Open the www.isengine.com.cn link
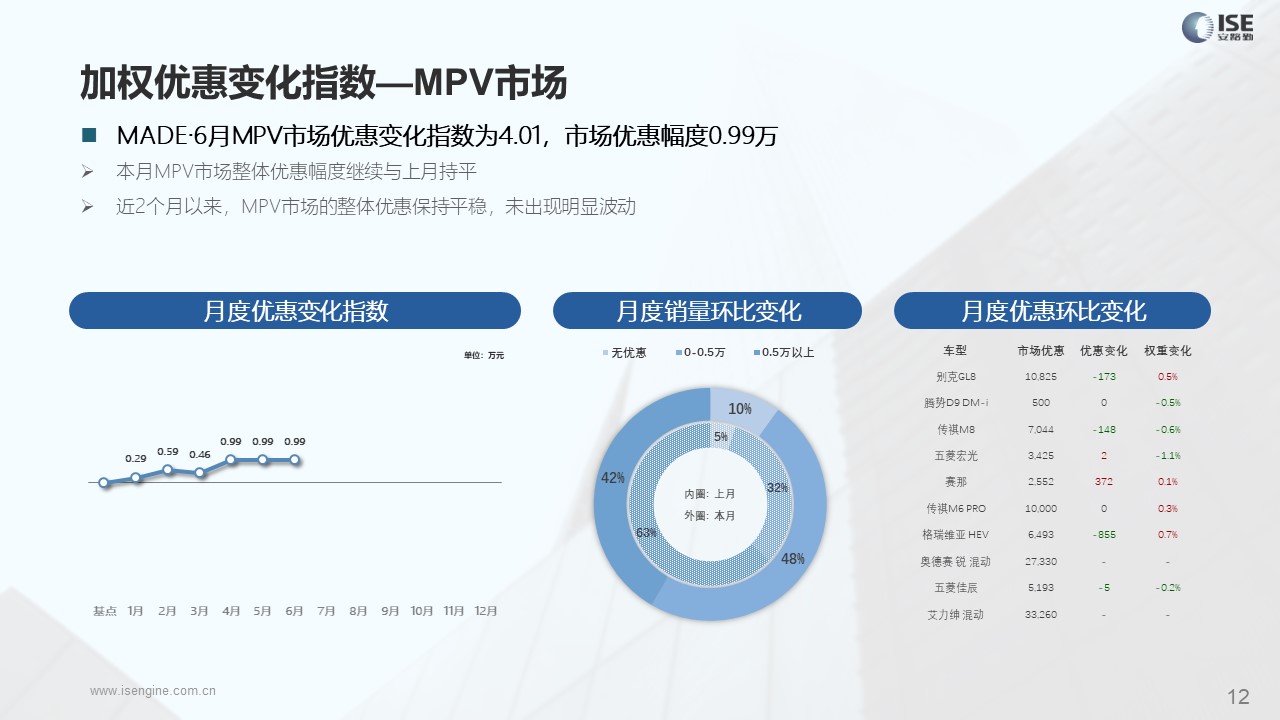 (x=153, y=691)
